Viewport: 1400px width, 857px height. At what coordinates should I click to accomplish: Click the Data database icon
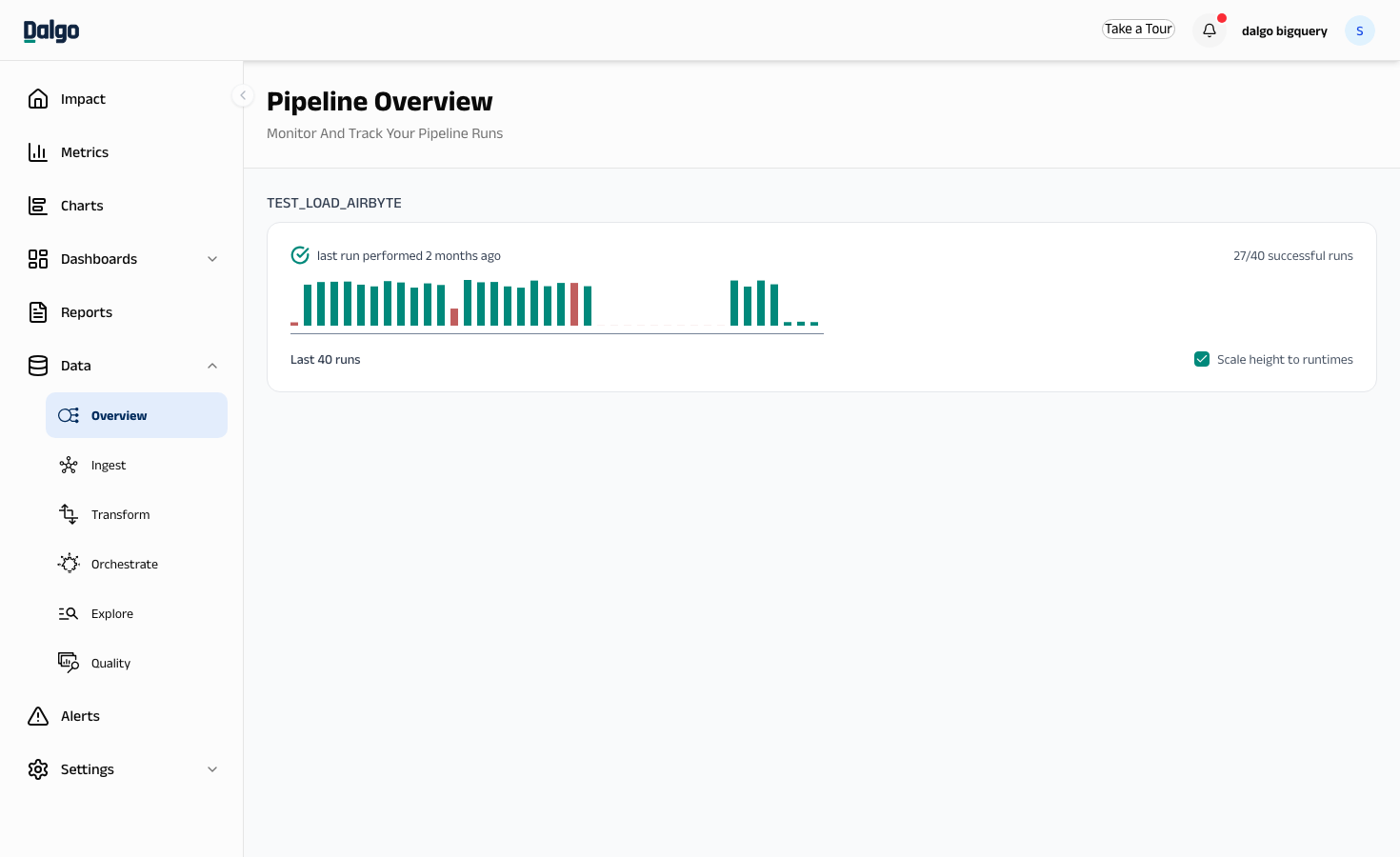coord(38,366)
